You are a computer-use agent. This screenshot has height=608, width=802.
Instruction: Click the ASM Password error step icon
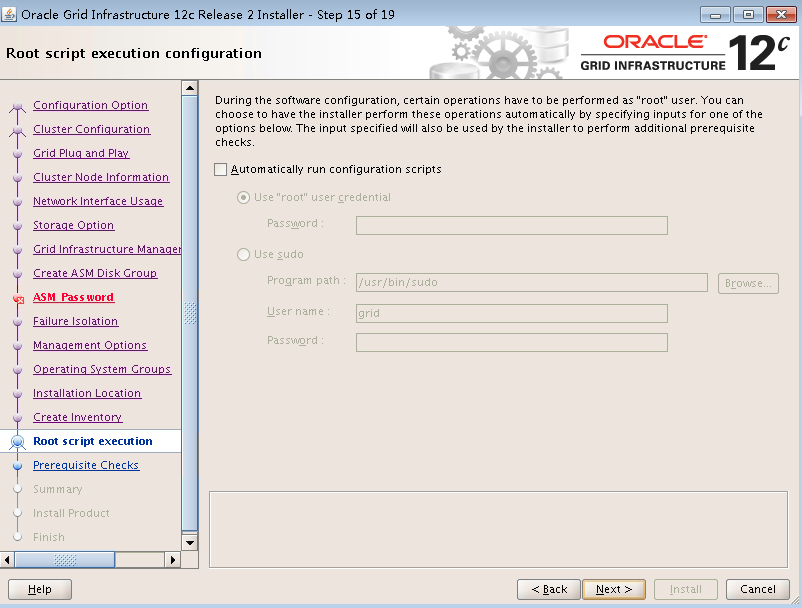(18, 299)
